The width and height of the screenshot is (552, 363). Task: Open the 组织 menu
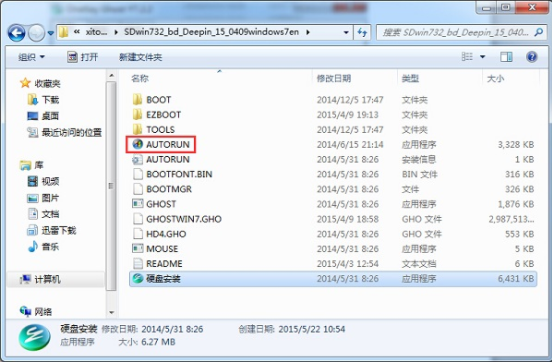tap(31, 57)
